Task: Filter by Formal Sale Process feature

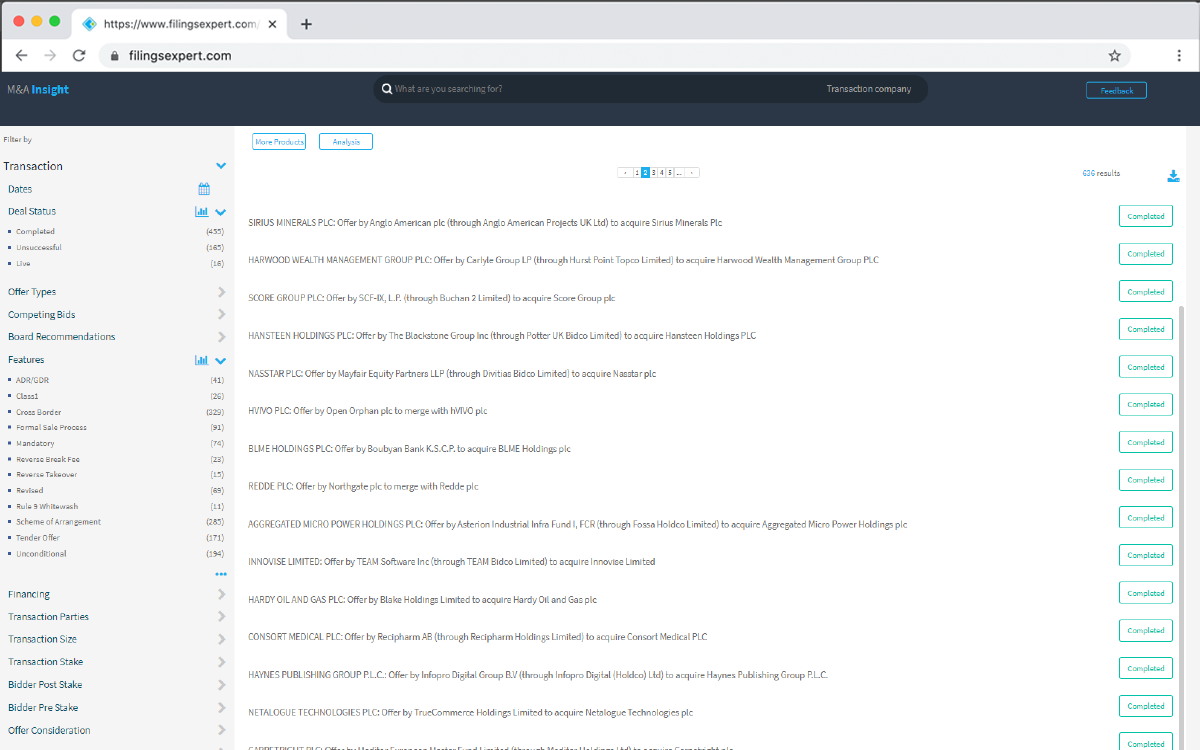Action: pyautogui.click(x=51, y=428)
